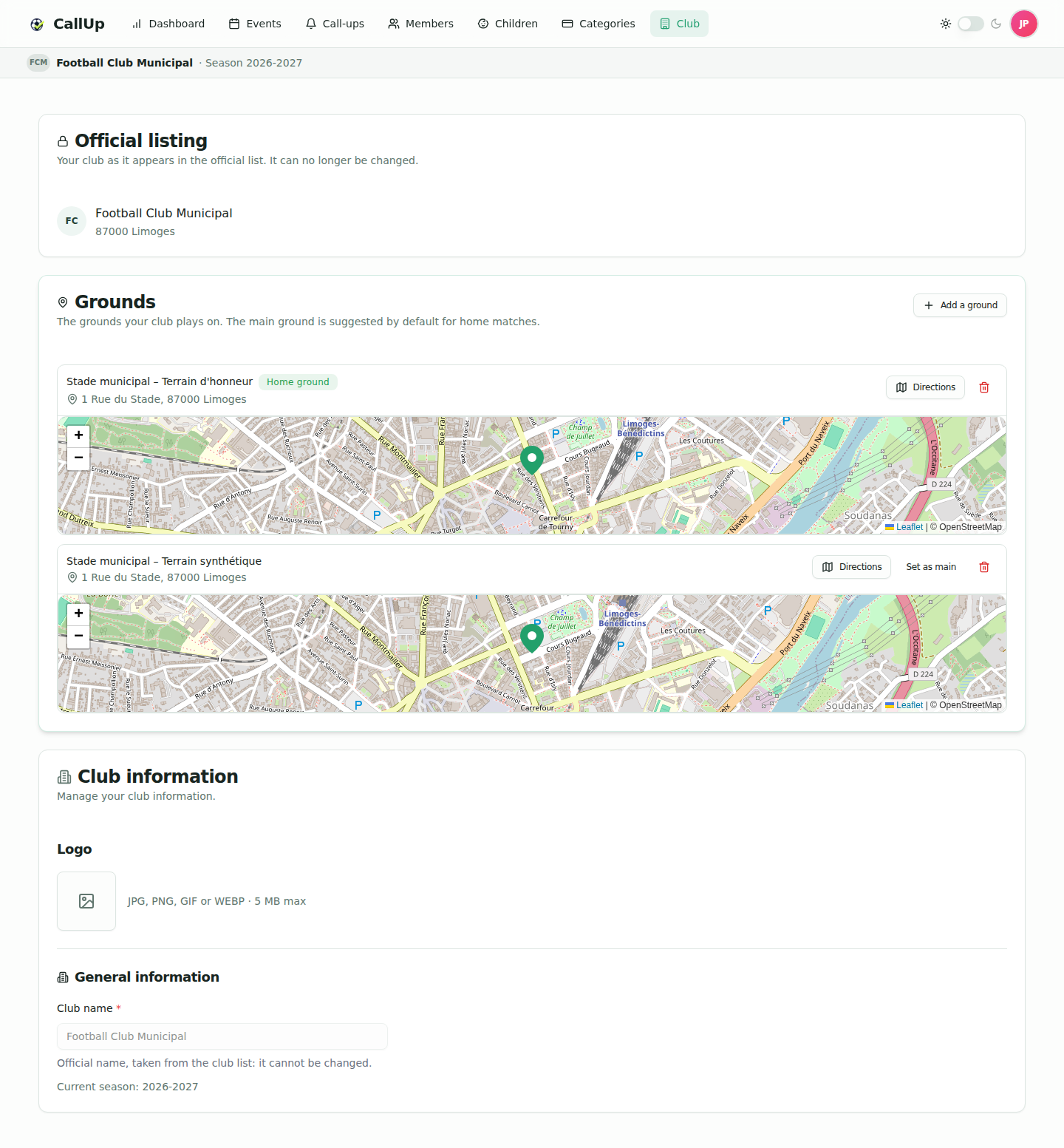Open the Children page
Screen dimensions: 1064x1148
click(x=508, y=24)
